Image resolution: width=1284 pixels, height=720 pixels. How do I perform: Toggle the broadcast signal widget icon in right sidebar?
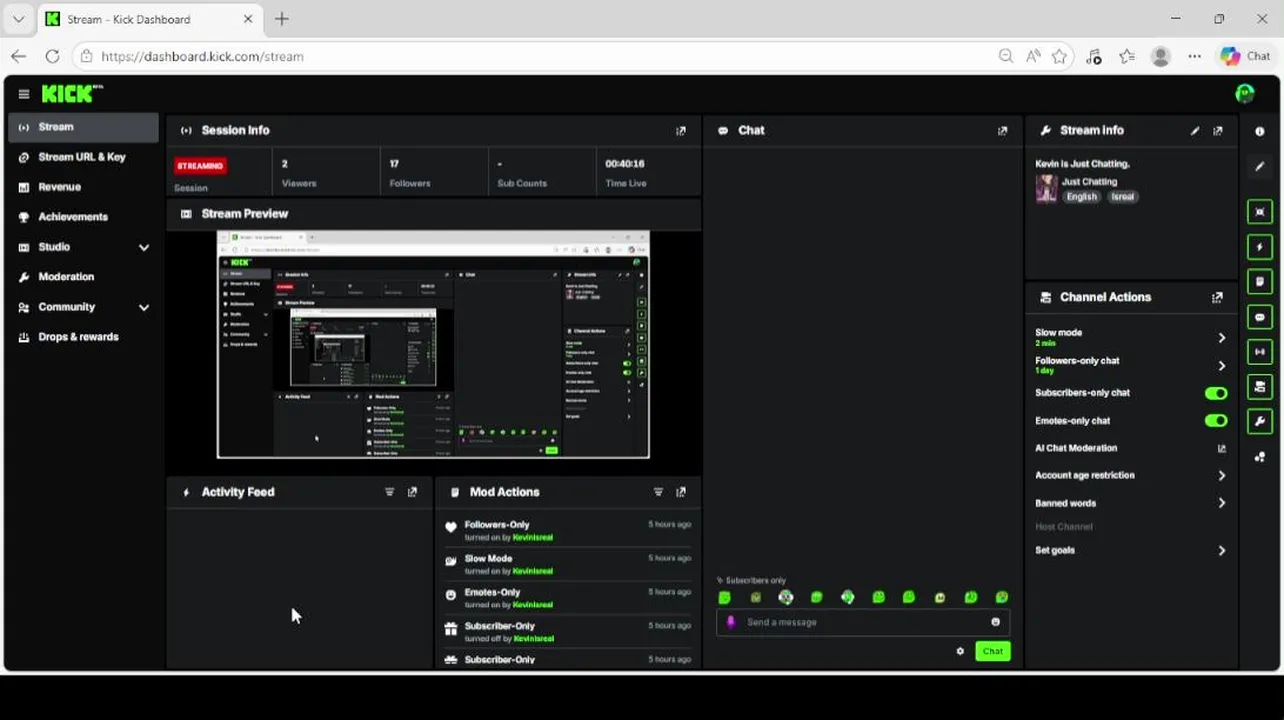click(1260, 352)
